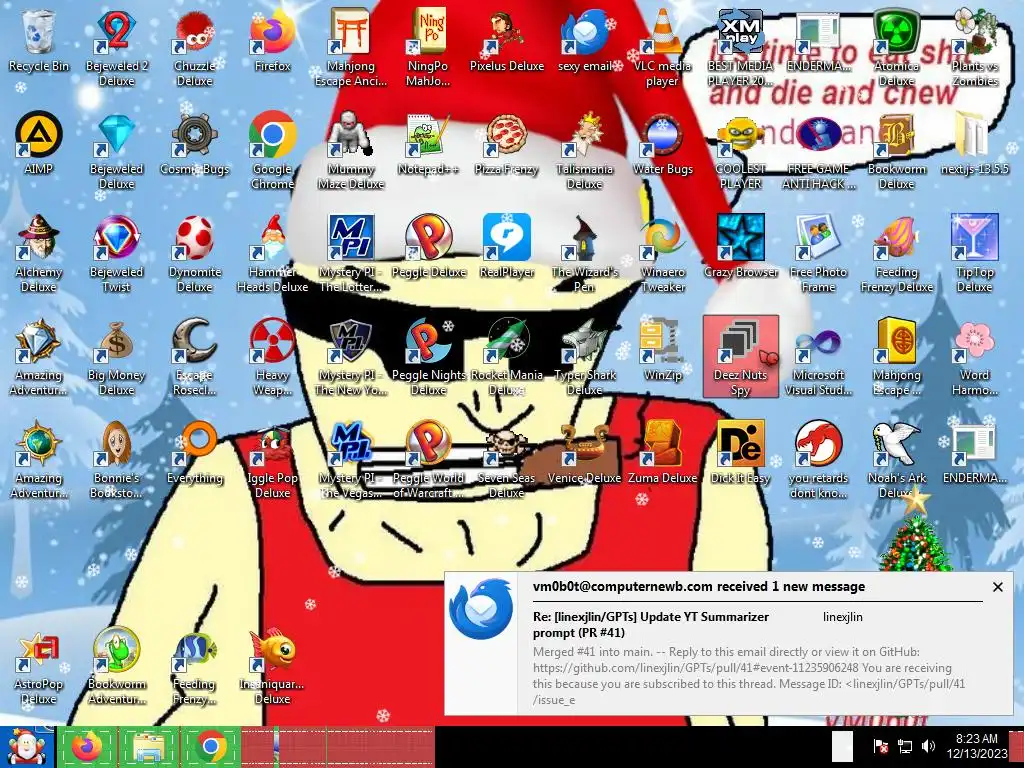Open Bejeweled Twist icon
Screen dimensions: 1024x768
(x=116, y=253)
